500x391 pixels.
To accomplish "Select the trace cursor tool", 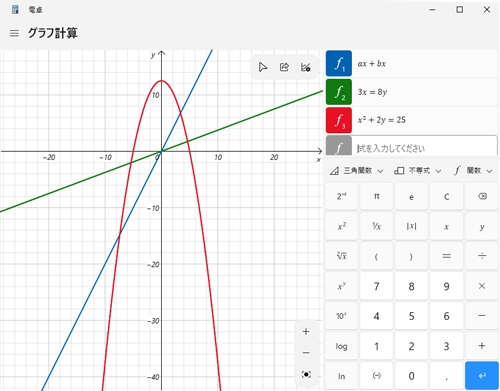I will (263, 67).
